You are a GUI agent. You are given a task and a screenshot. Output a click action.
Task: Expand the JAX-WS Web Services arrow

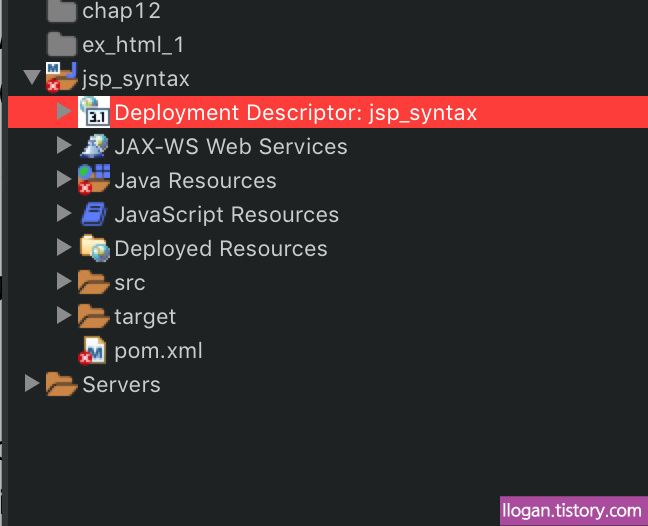pos(64,145)
